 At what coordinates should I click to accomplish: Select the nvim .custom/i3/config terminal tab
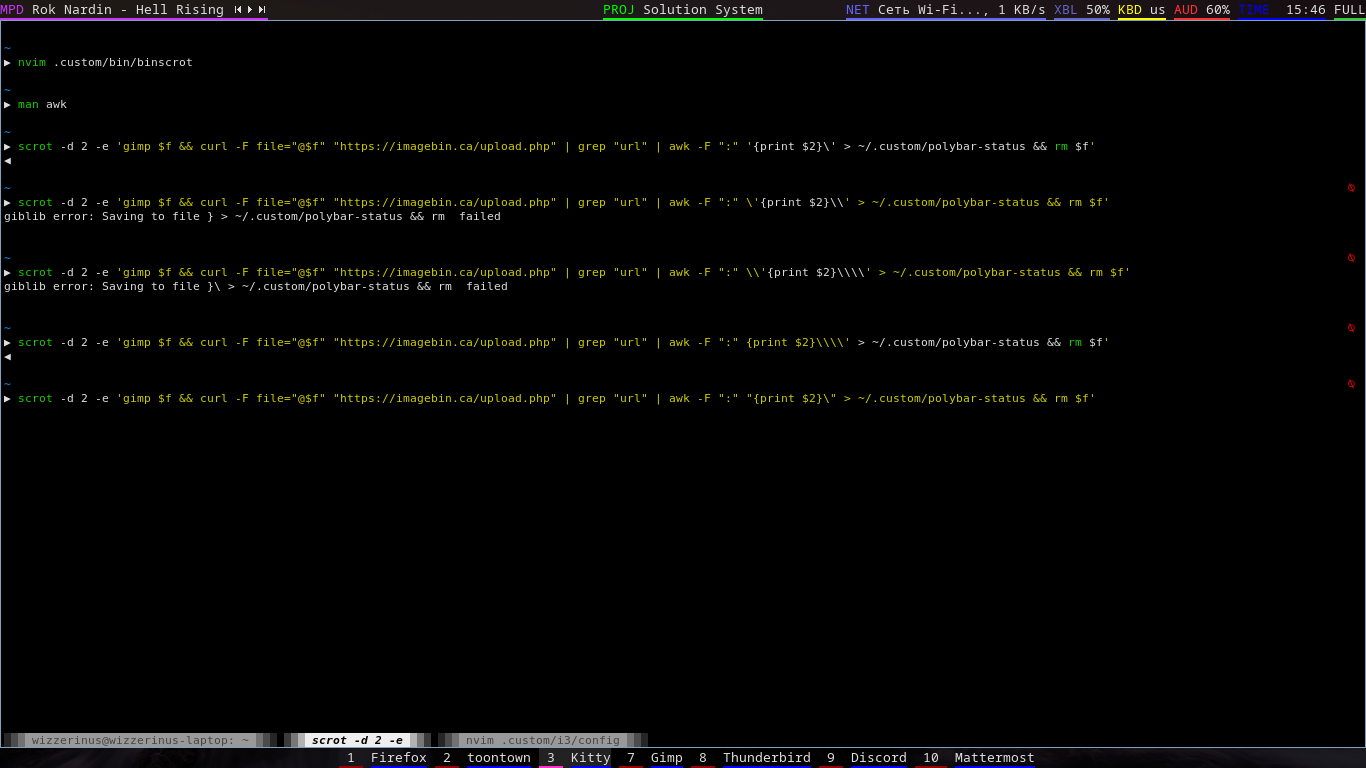point(545,740)
